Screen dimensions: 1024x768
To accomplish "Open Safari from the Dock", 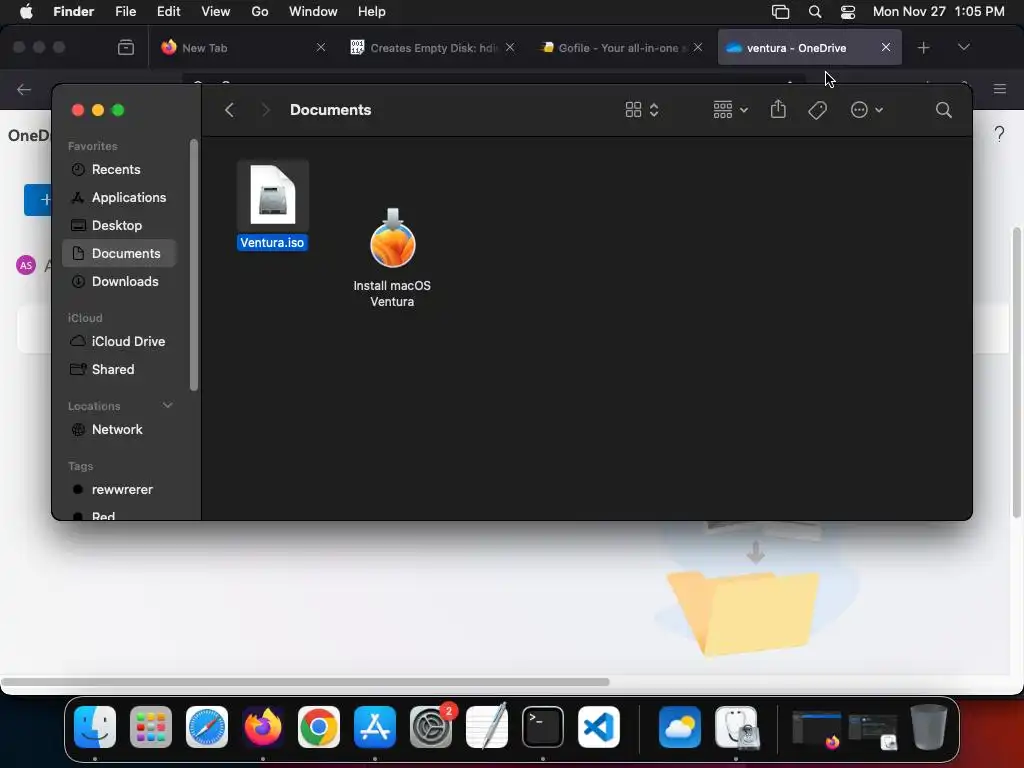I will 207,727.
